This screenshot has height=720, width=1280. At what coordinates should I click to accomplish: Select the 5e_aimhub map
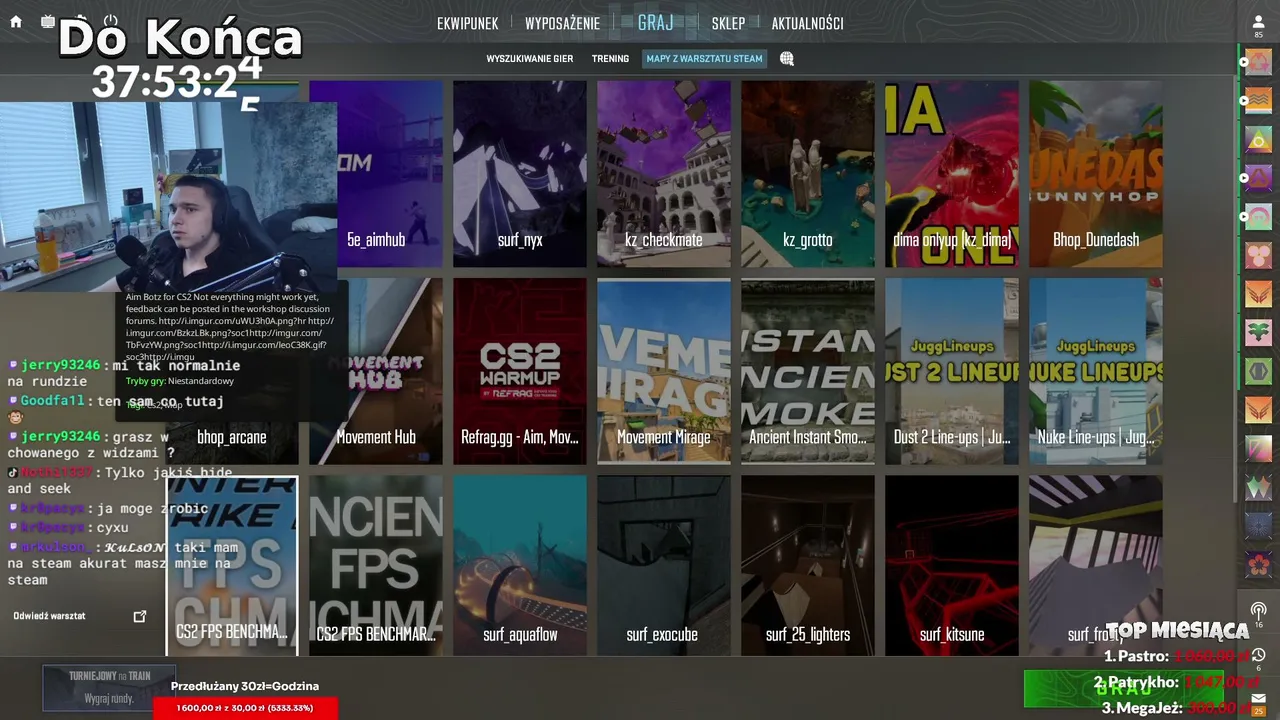pos(376,174)
